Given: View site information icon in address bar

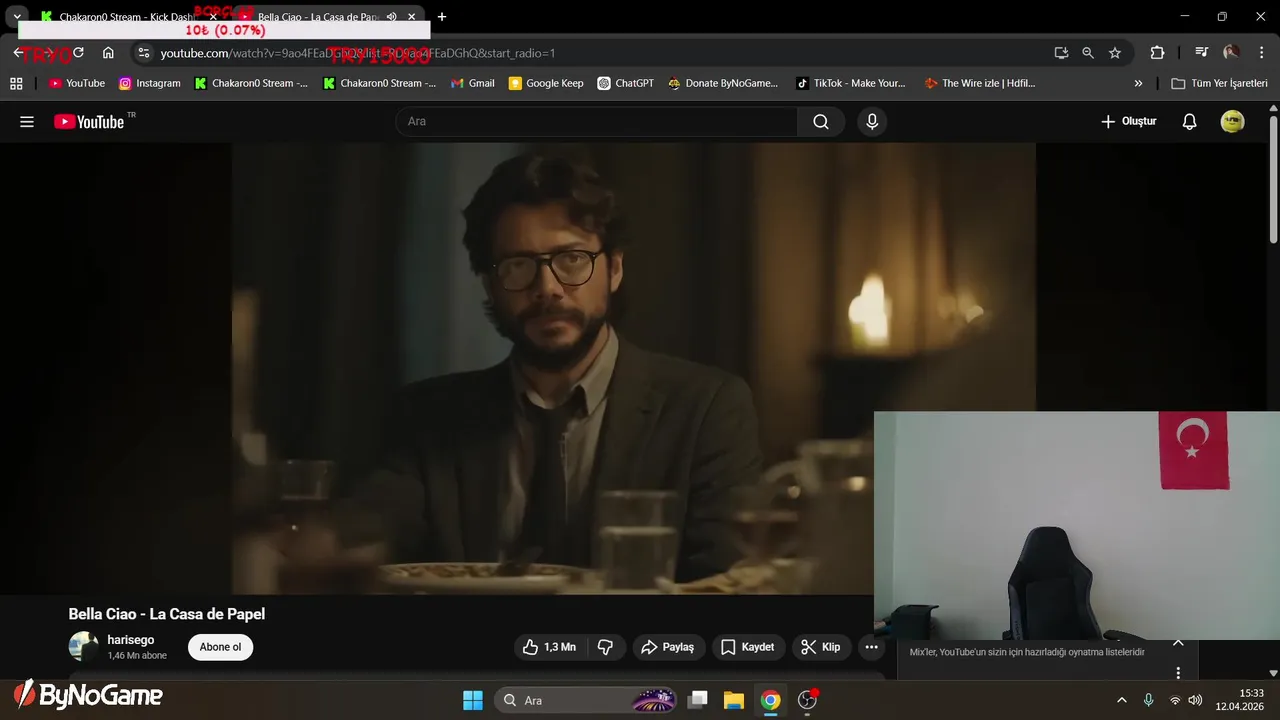Looking at the screenshot, I should 144,53.
